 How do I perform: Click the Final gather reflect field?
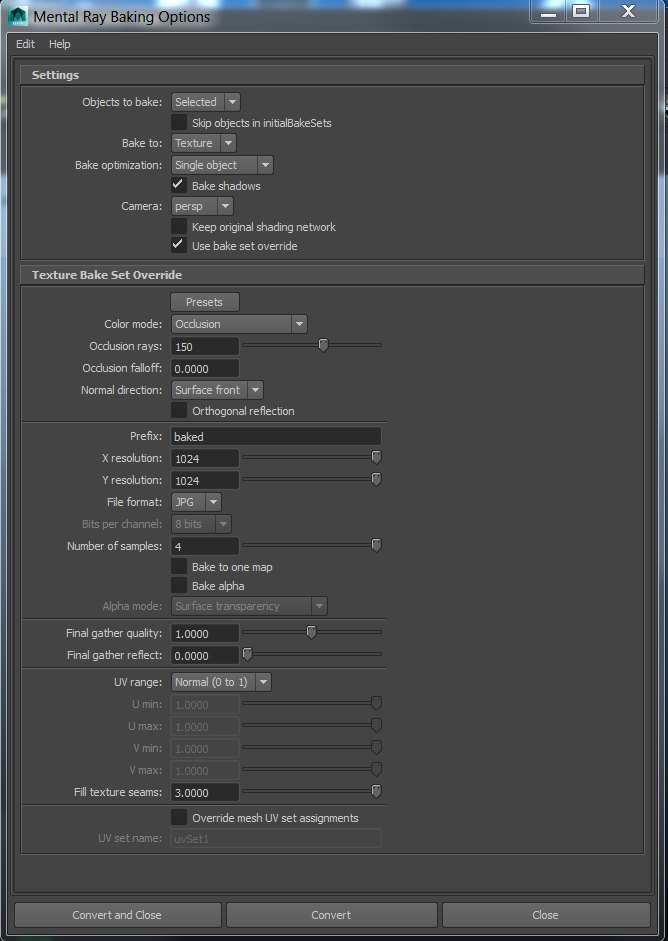point(205,656)
